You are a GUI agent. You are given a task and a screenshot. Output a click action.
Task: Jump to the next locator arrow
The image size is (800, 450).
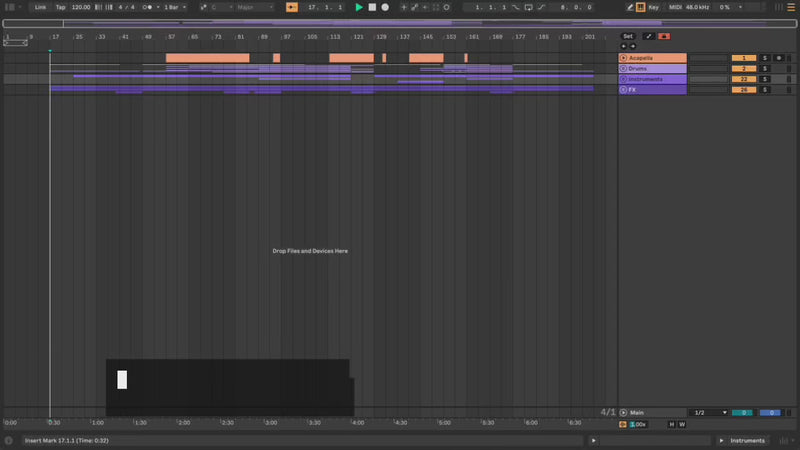point(631,46)
